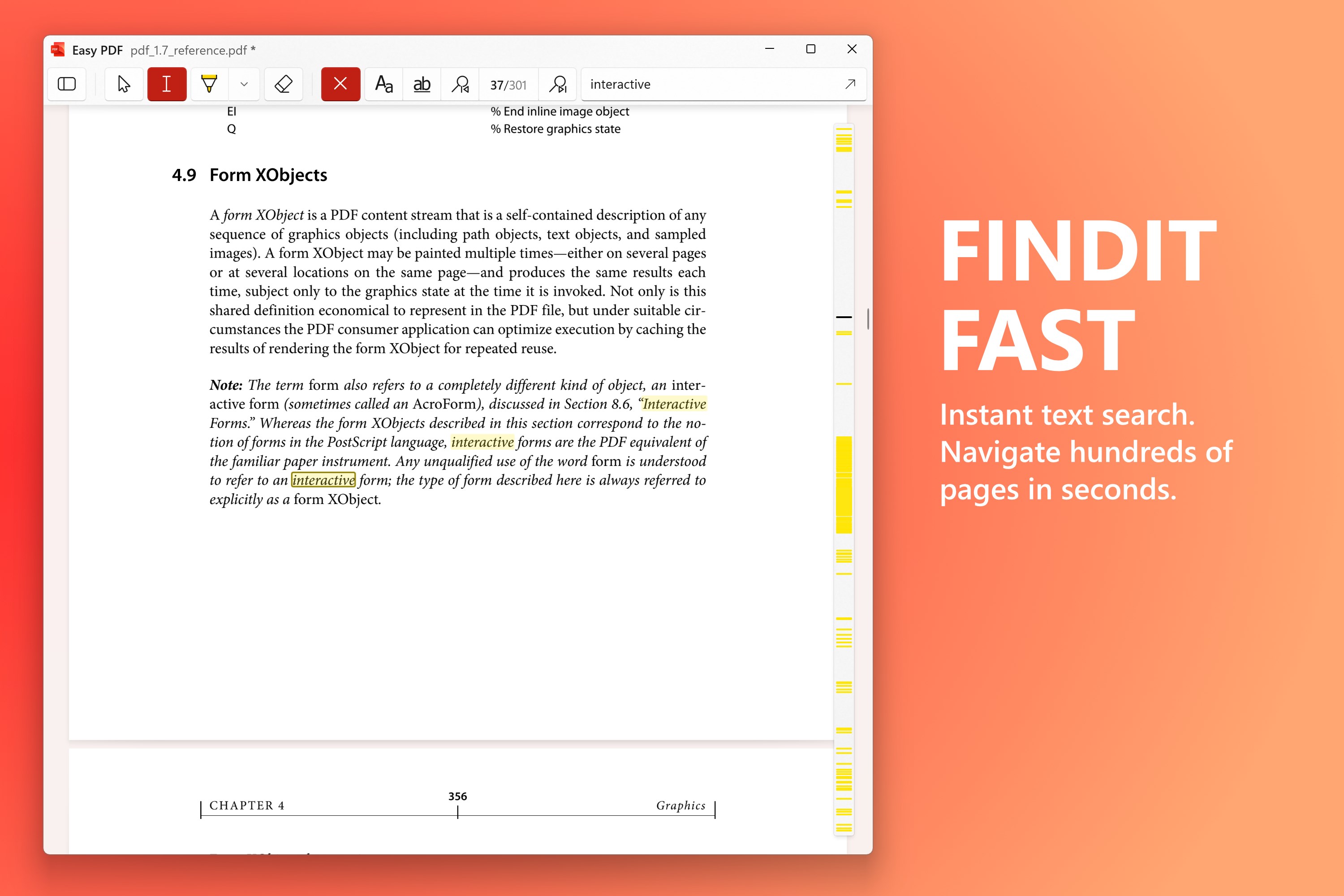Viewport: 1344px width, 896px height.
Task: Click the 'Graphics' footer text
Action: pyautogui.click(x=681, y=805)
